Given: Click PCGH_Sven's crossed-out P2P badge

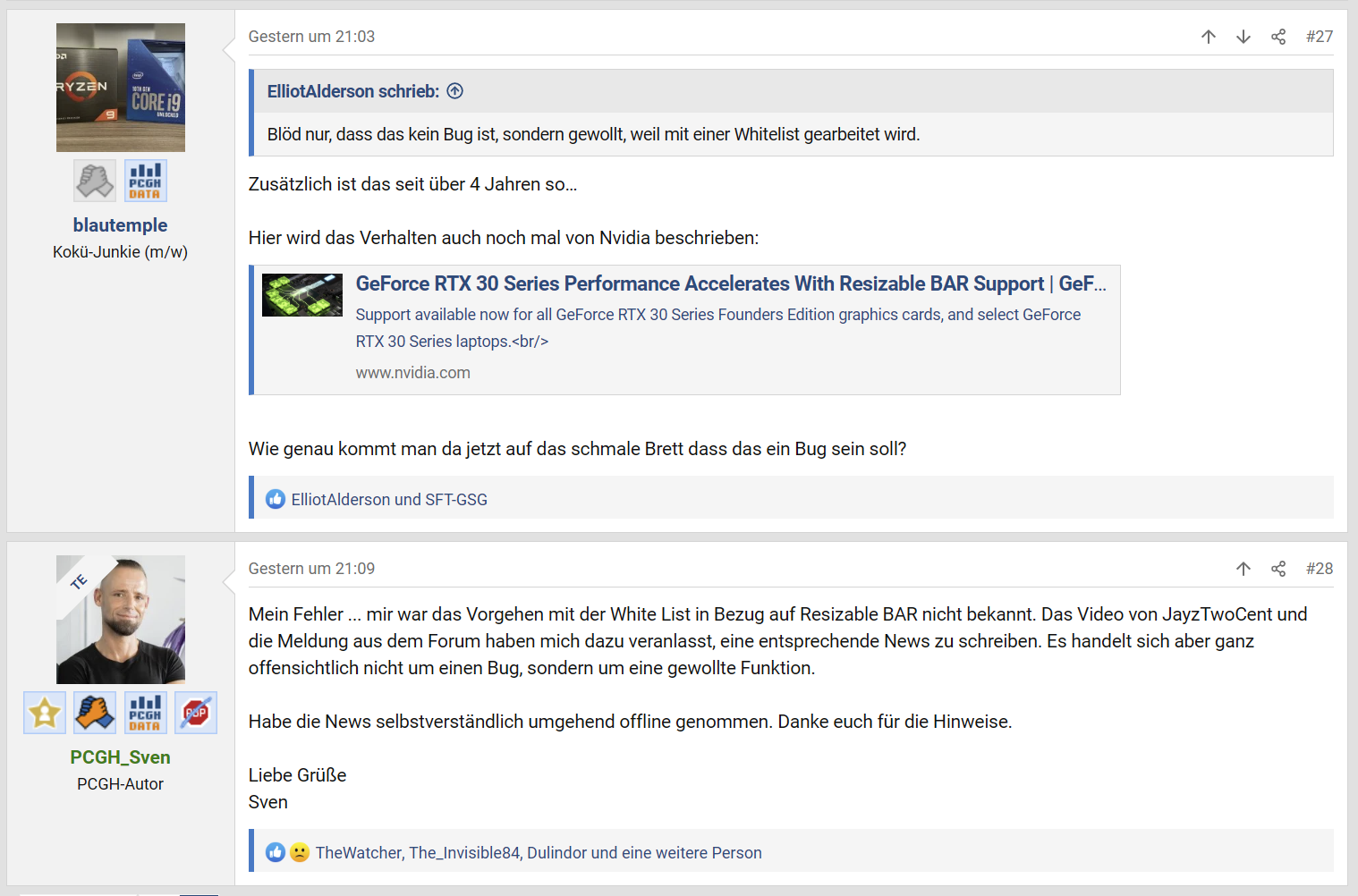Looking at the screenshot, I should pos(196,713).
